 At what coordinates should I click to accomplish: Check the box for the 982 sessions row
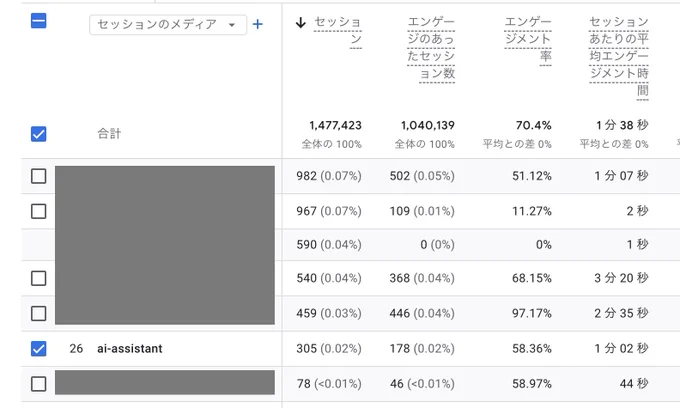(x=39, y=176)
